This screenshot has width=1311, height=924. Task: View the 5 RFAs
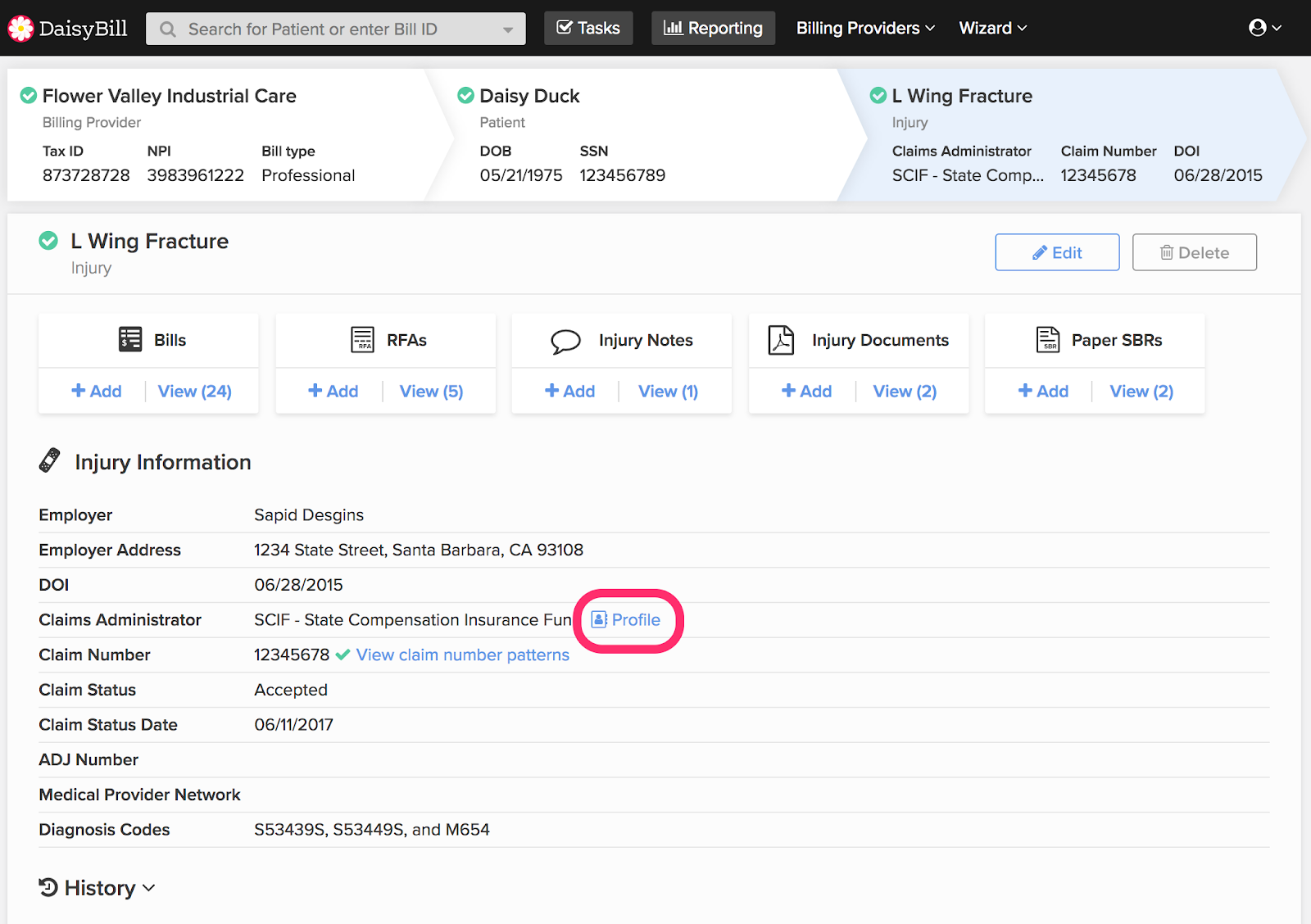pyautogui.click(x=432, y=392)
